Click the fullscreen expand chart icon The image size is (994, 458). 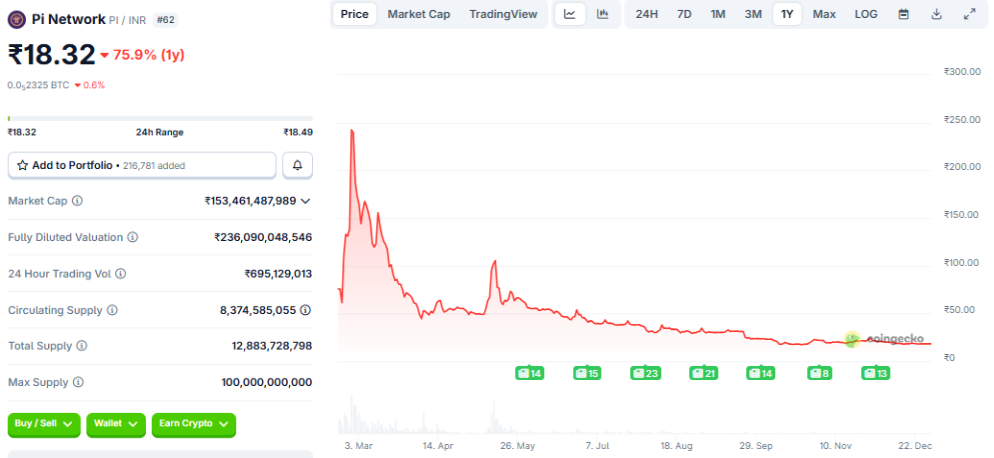[969, 14]
